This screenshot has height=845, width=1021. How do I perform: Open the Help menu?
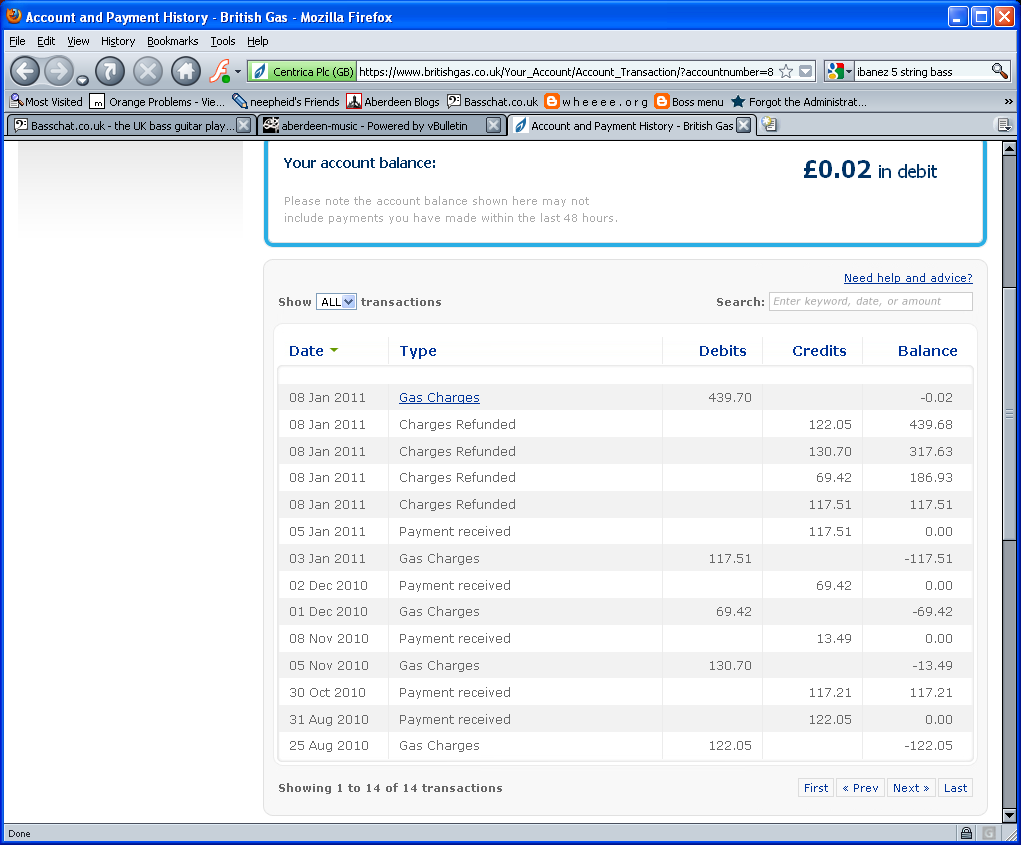tap(257, 41)
